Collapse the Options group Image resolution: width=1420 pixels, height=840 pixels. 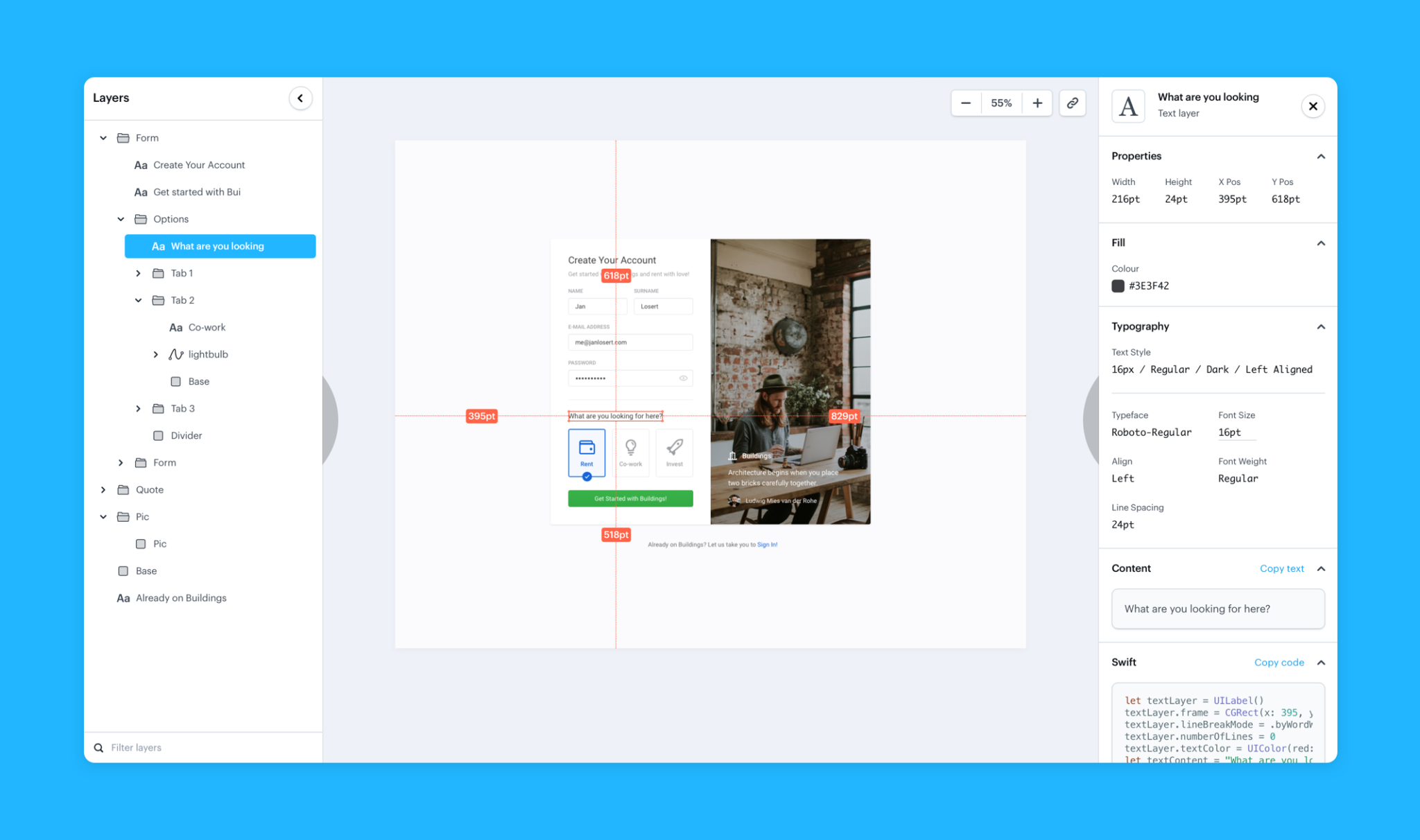[121, 219]
